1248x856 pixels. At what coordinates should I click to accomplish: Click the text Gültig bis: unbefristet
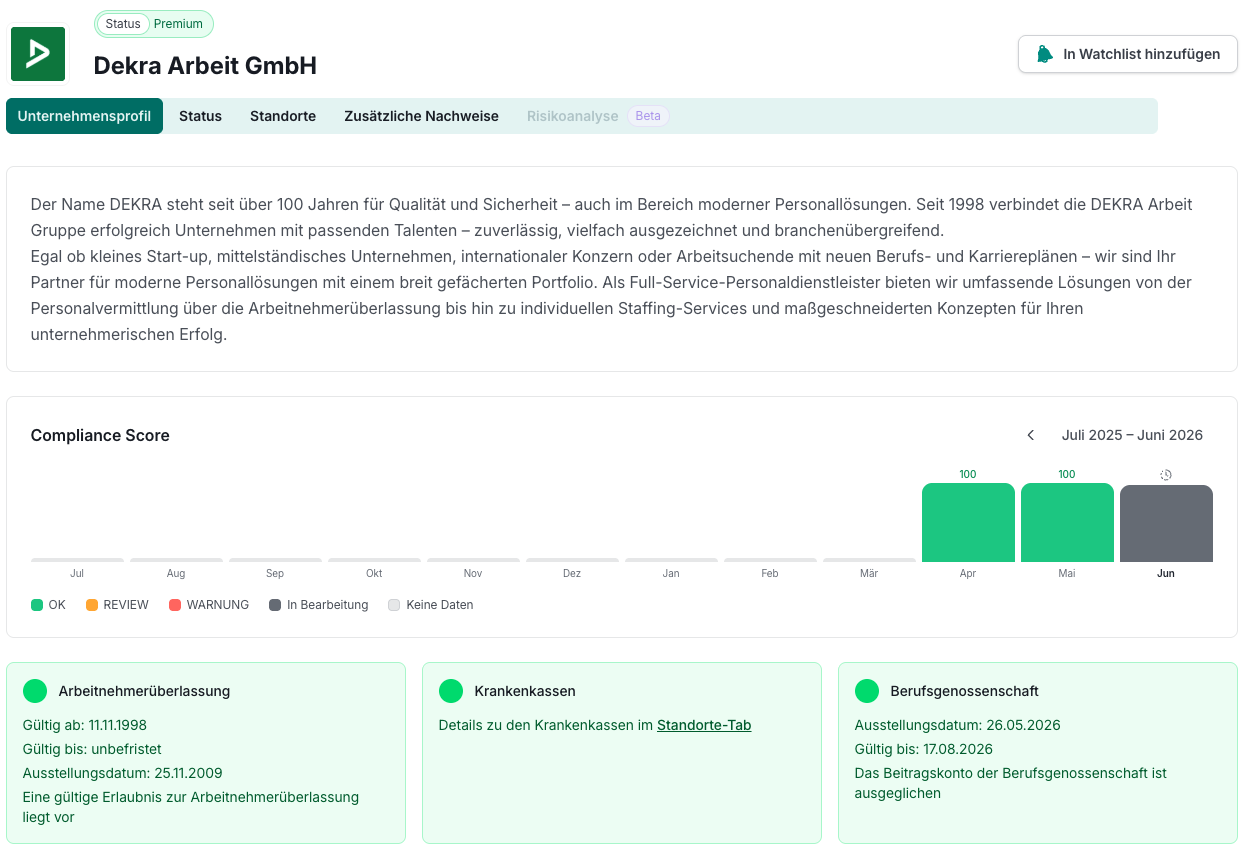tap(92, 749)
